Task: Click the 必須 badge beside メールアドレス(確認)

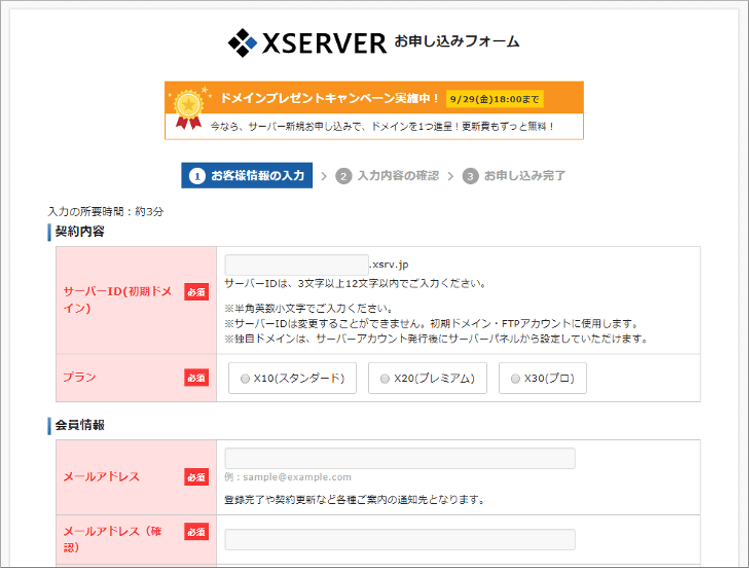Action: pyautogui.click(x=196, y=532)
